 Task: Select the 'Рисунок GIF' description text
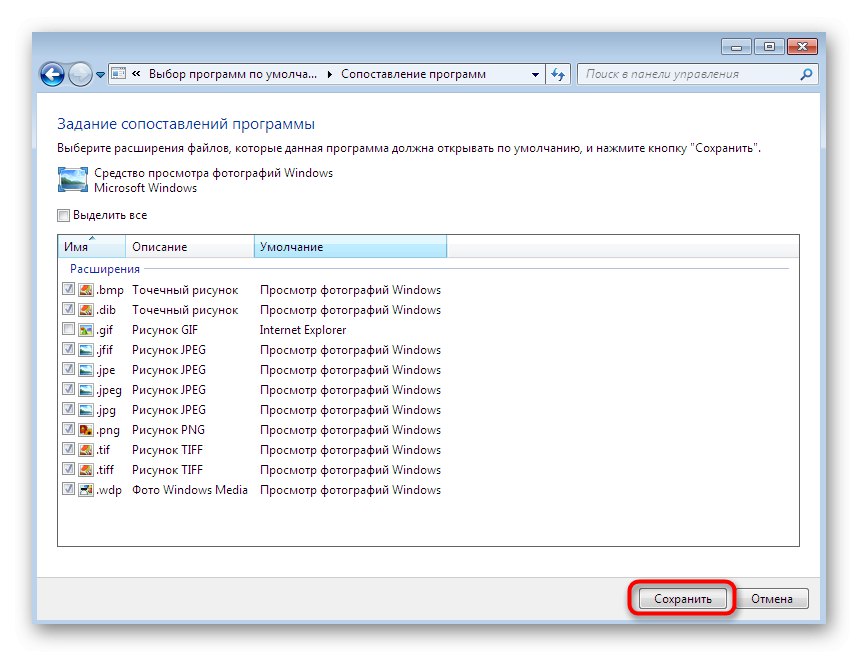pyautogui.click(x=165, y=330)
